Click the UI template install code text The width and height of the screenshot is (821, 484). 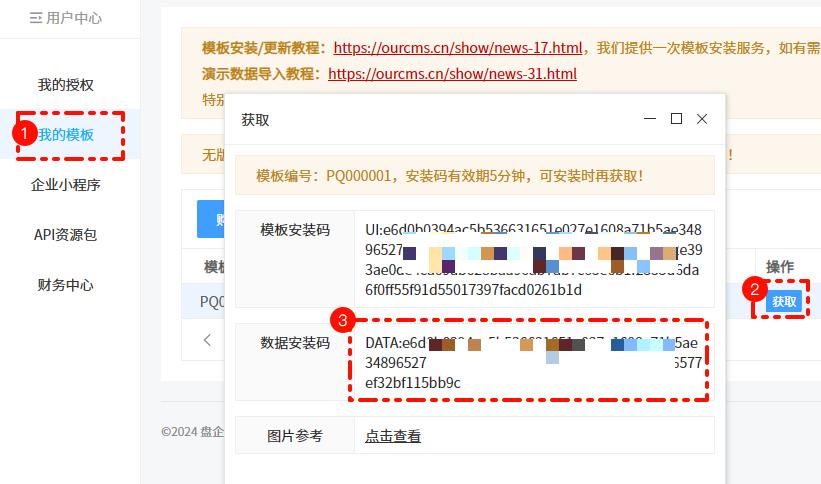pyautogui.click(x=534, y=260)
